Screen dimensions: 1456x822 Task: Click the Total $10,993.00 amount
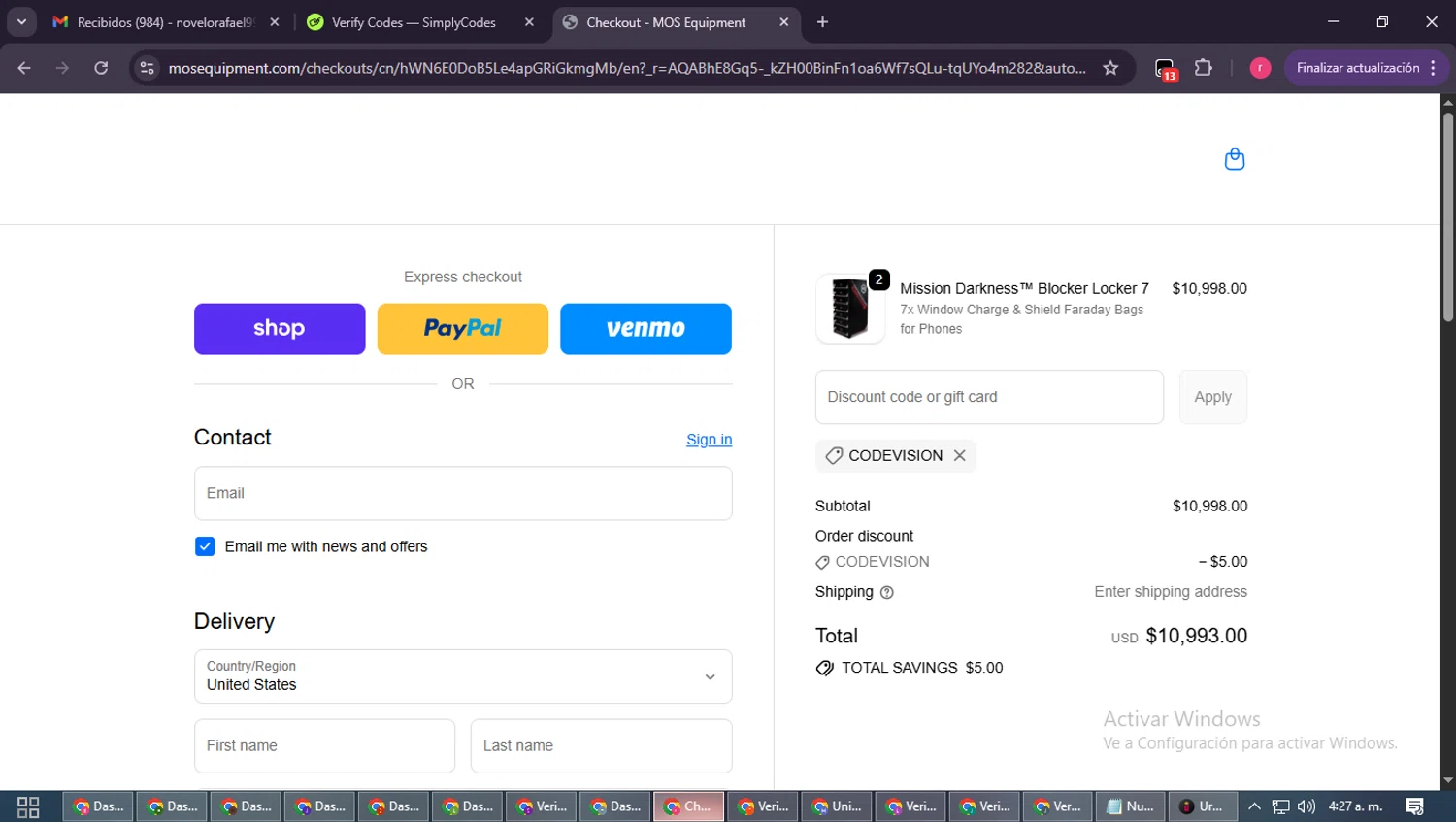[x=1197, y=636]
